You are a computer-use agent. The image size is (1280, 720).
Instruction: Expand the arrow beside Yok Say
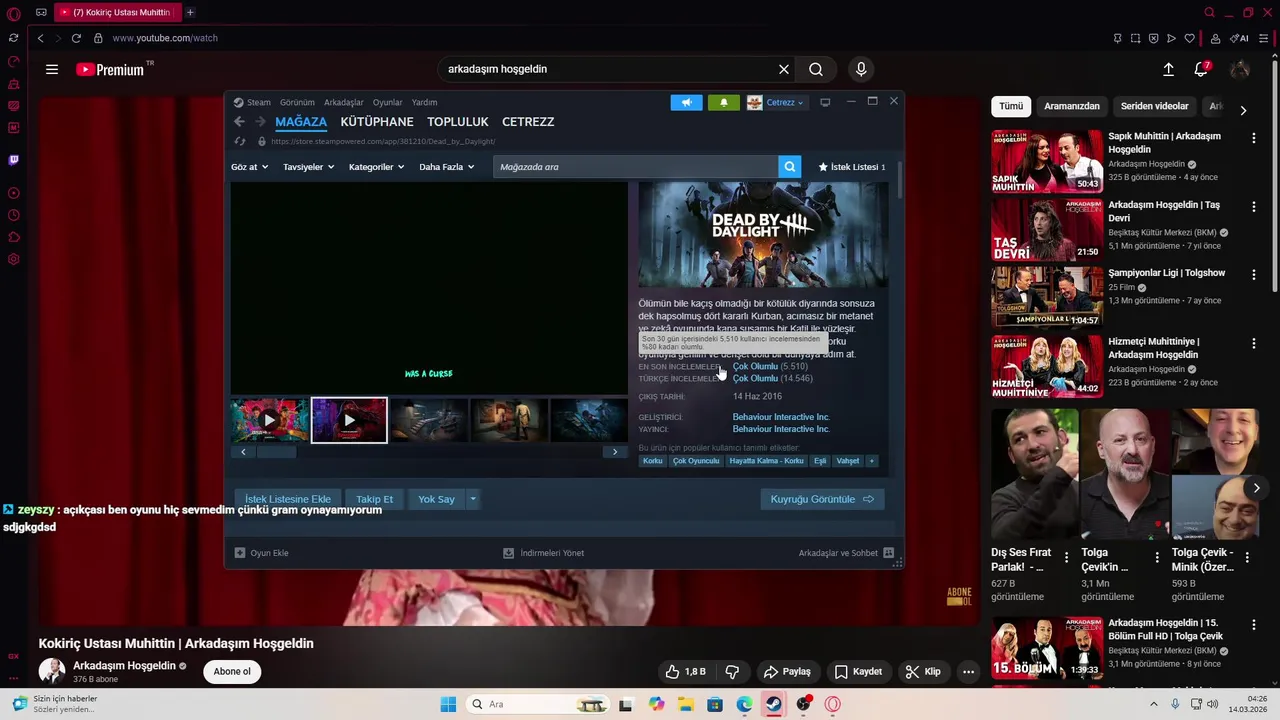pos(473,499)
